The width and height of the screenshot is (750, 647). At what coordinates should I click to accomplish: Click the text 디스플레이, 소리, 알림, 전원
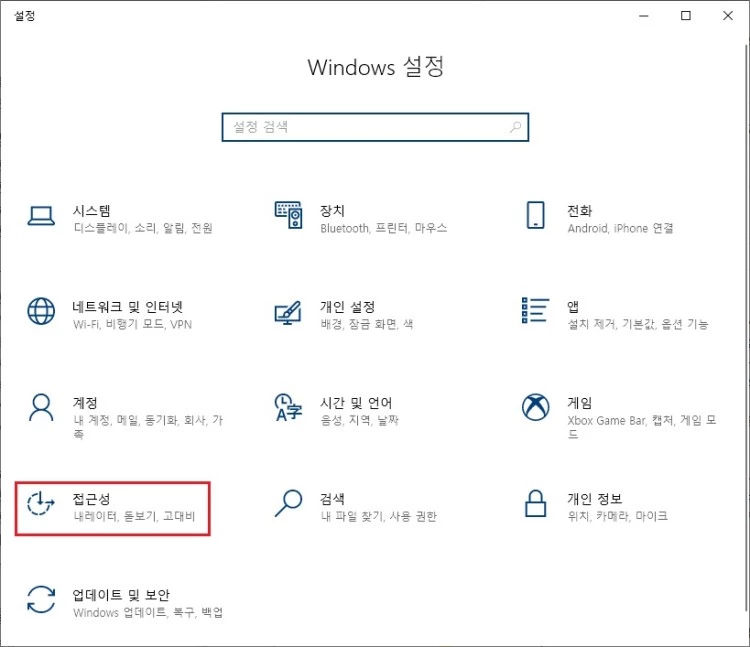pos(143,228)
